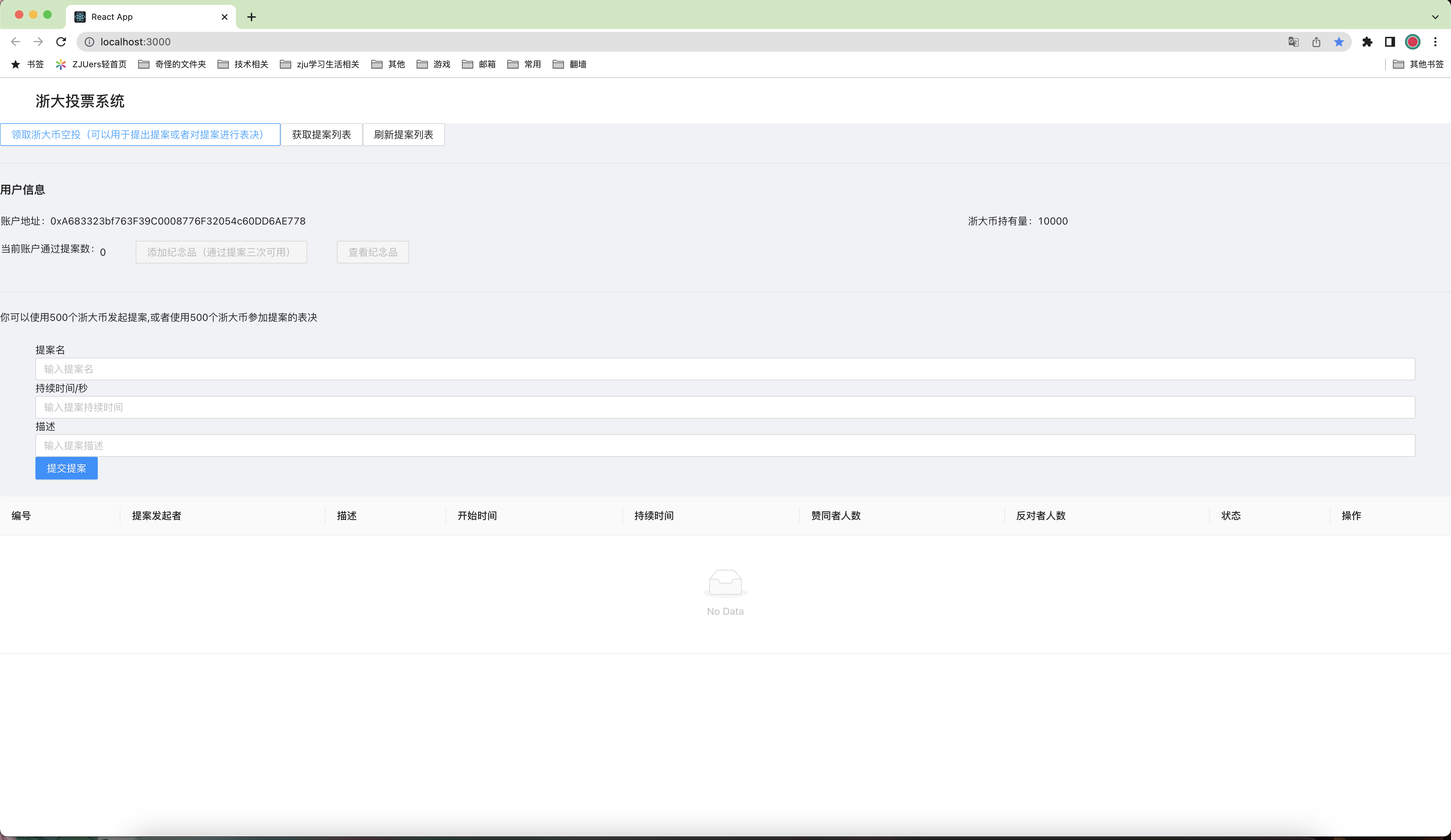Focus the 输入提案持续时间 input field
The image size is (1451, 840).
(x=725, y=407)
